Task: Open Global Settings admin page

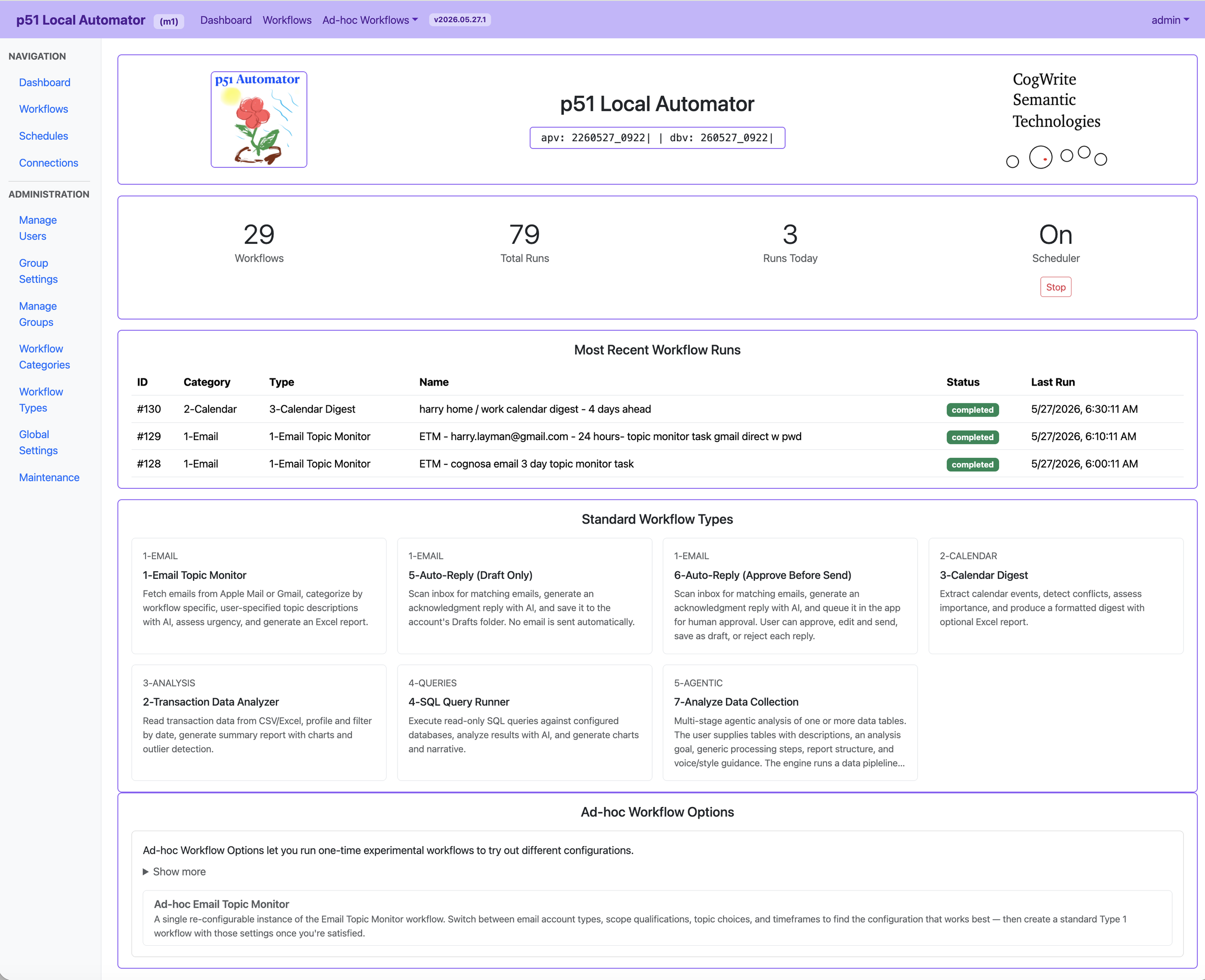Action: [x=39, y=443]
